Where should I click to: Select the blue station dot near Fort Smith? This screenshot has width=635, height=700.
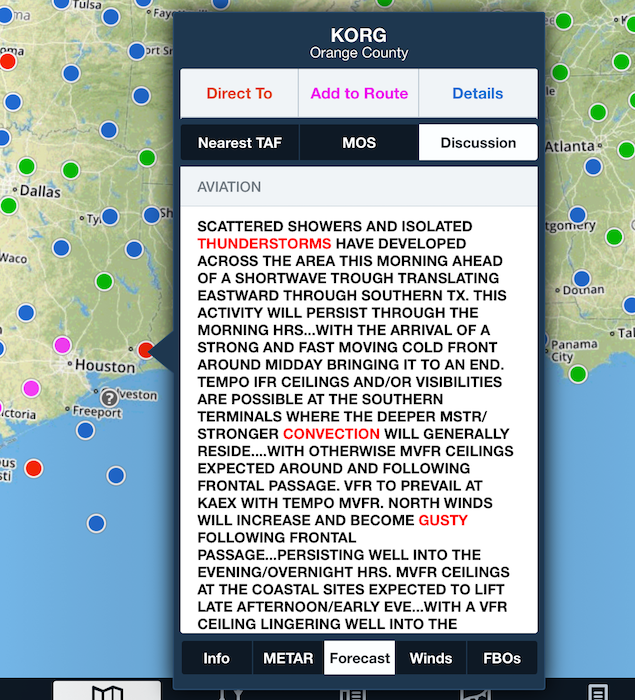[x=137, y=51]
